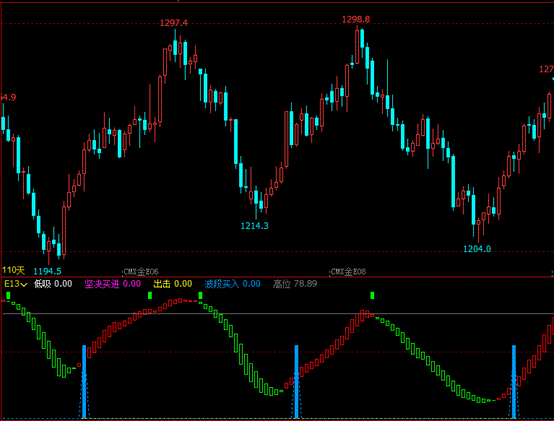554x421 pixels.
Task: Select the magenta 坚决买进 indicator label
Action: coord(102,284)
